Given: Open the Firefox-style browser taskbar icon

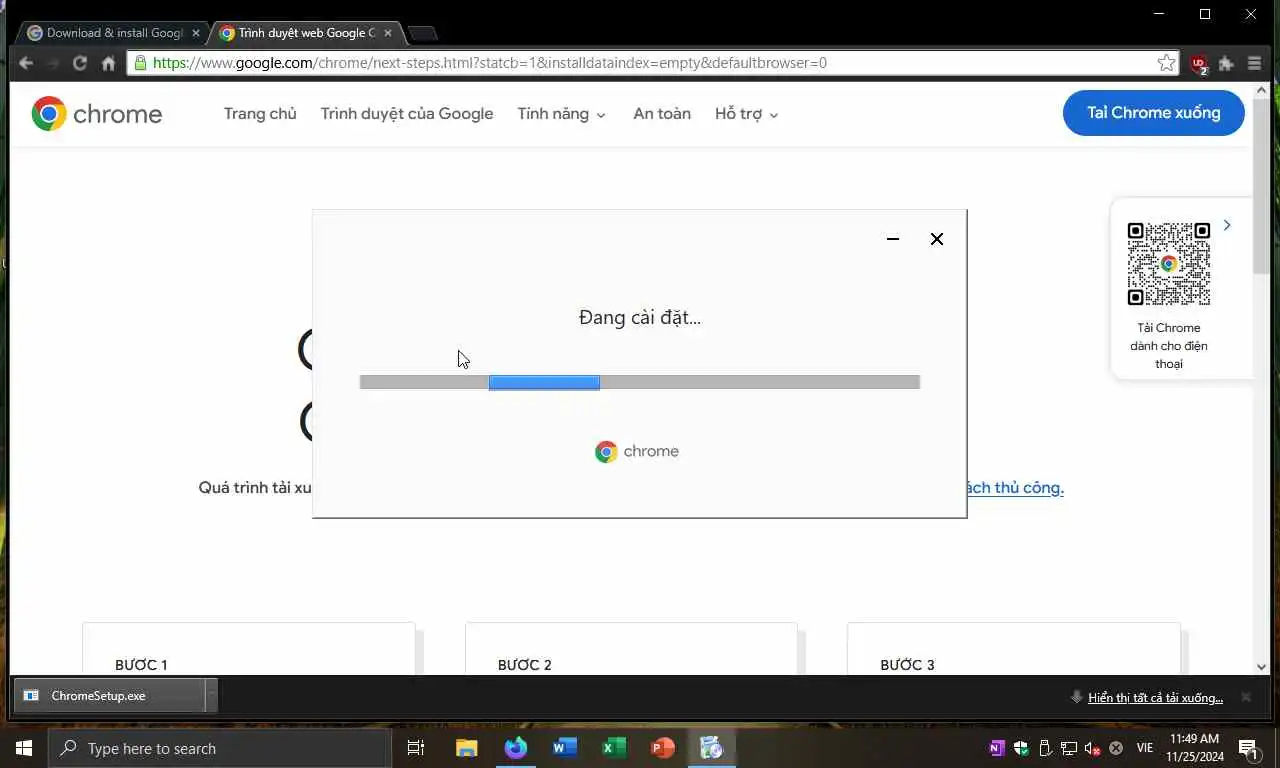Looking at the screenshot, I should pos(516,748).
